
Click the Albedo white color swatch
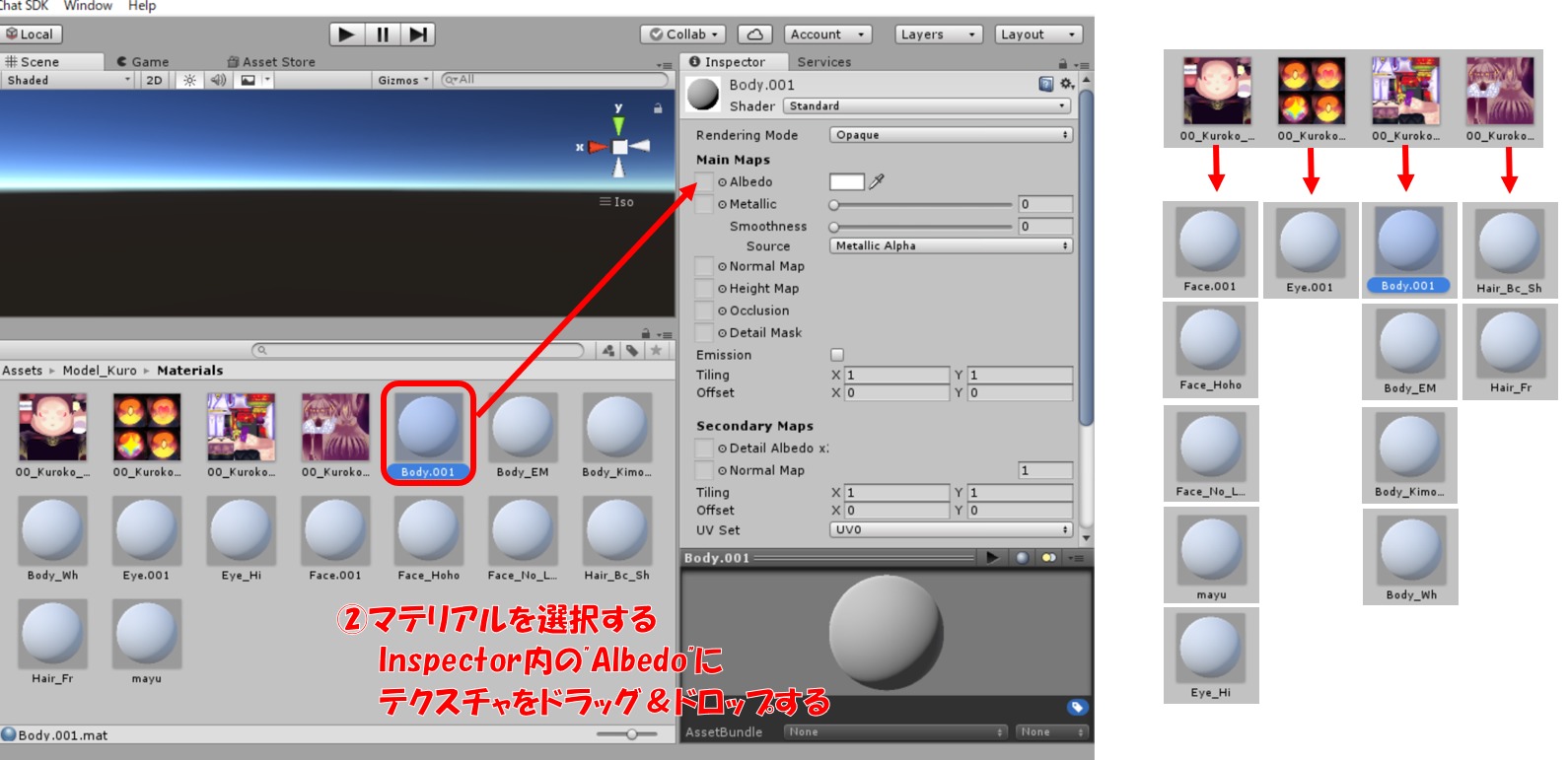click(846, 181)
